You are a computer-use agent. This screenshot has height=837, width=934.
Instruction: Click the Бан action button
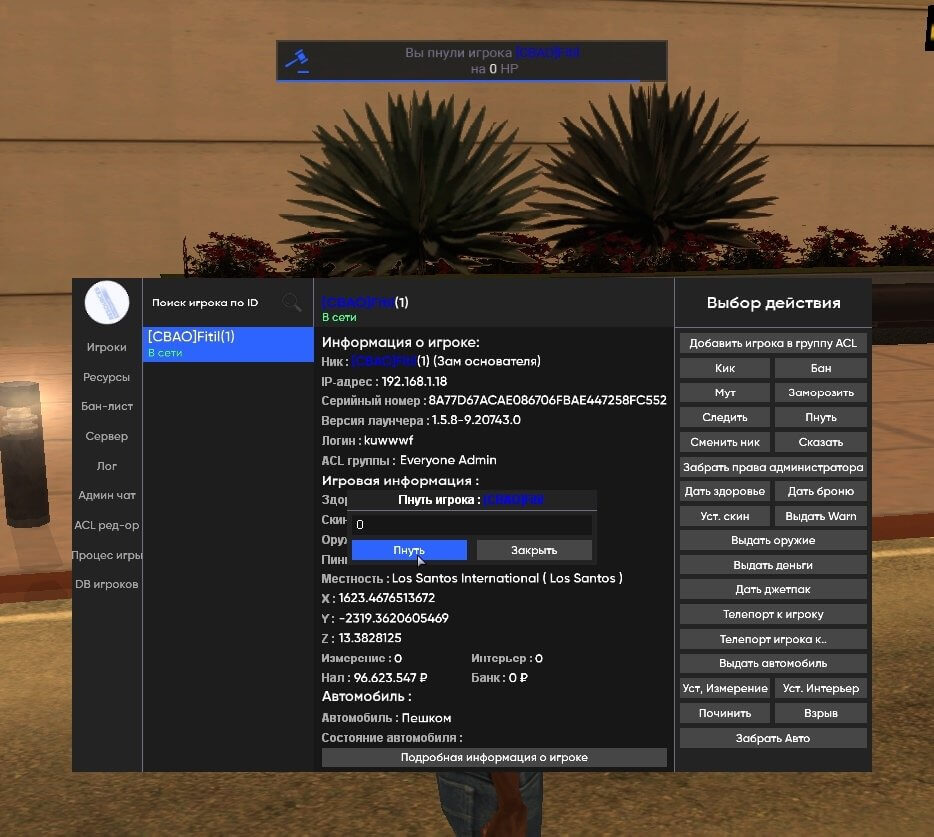tap(821, 368)
